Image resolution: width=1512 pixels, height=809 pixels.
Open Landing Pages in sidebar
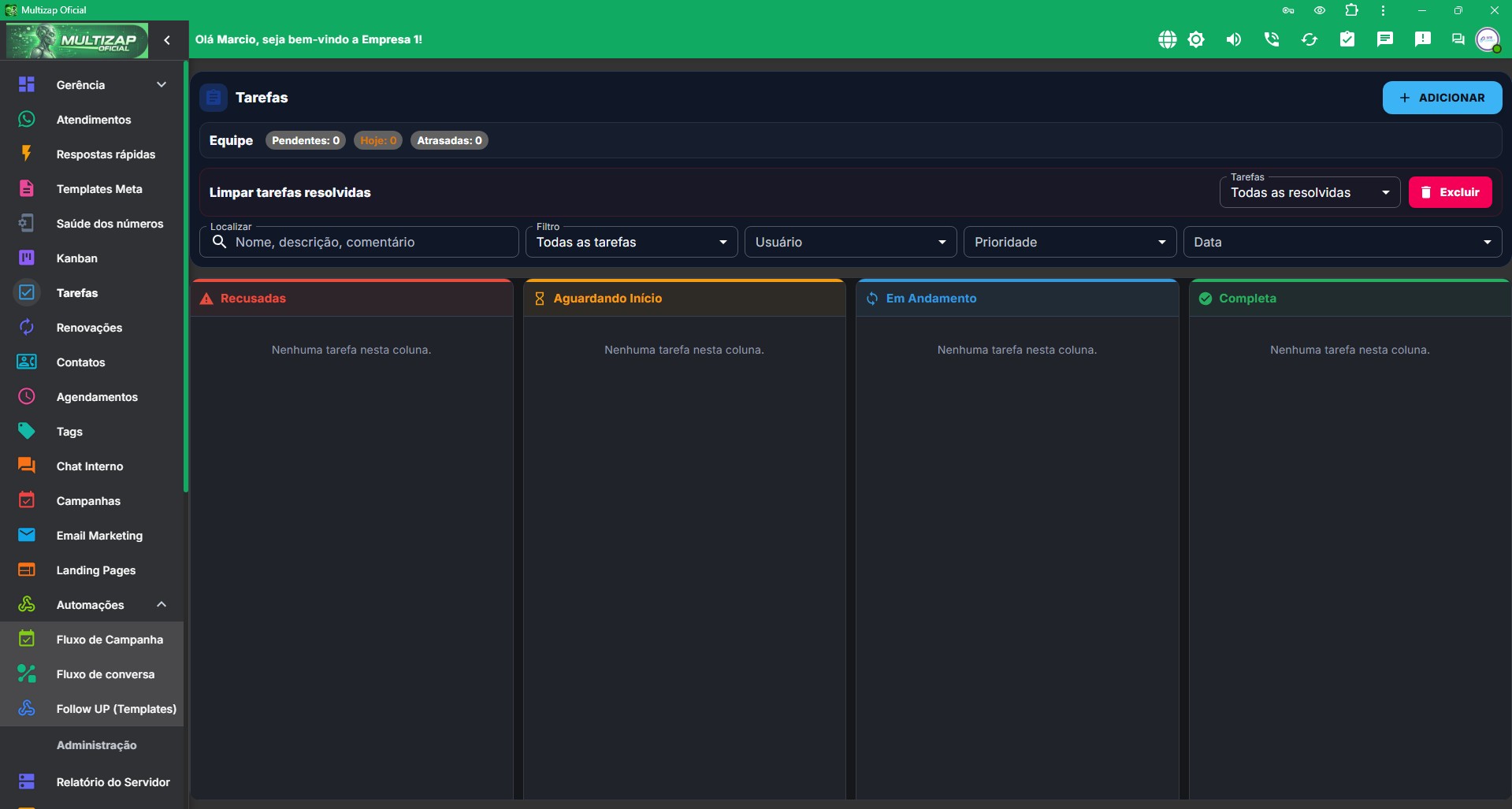tap(91, 570)
